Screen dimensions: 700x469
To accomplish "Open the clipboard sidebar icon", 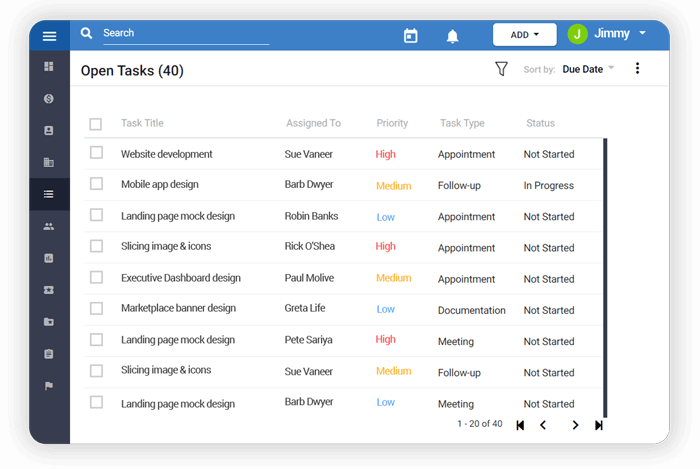I will tap(49, 354).
